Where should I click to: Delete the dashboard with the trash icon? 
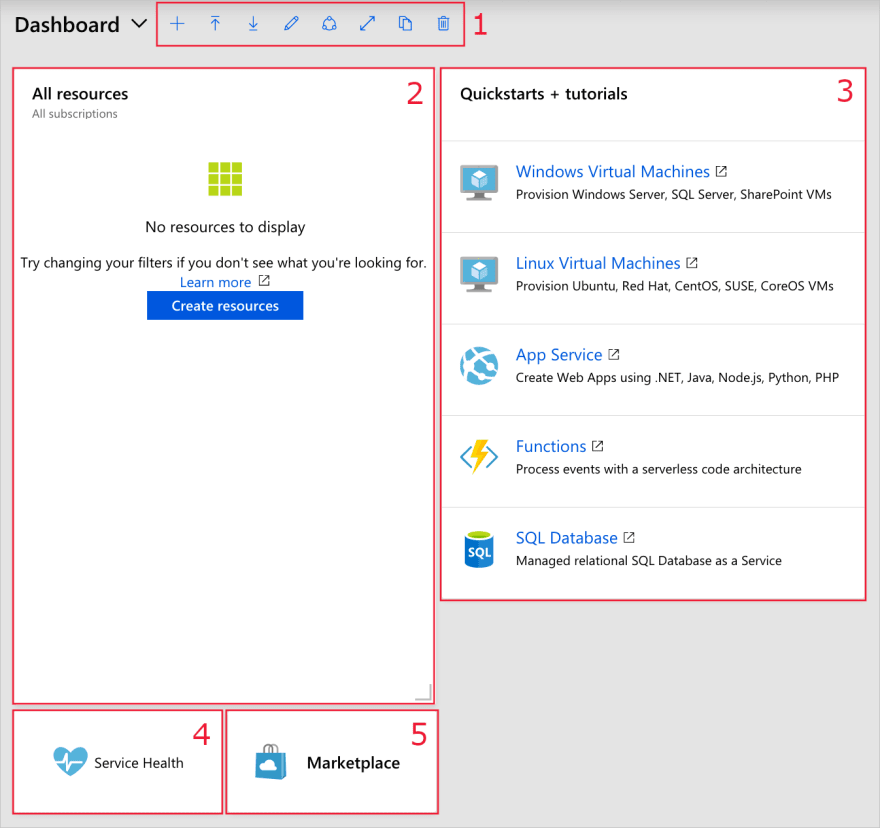(x=443, y=24)
